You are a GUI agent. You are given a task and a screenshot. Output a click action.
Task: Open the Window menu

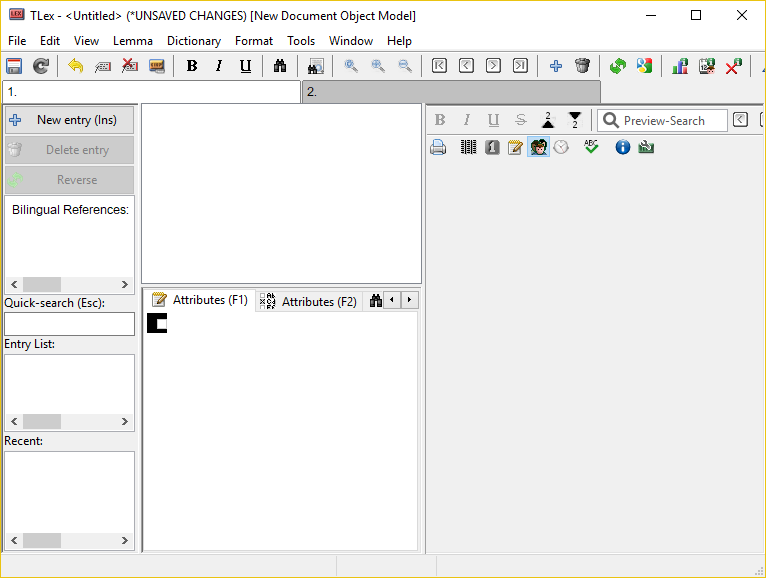tap(351, 41)
